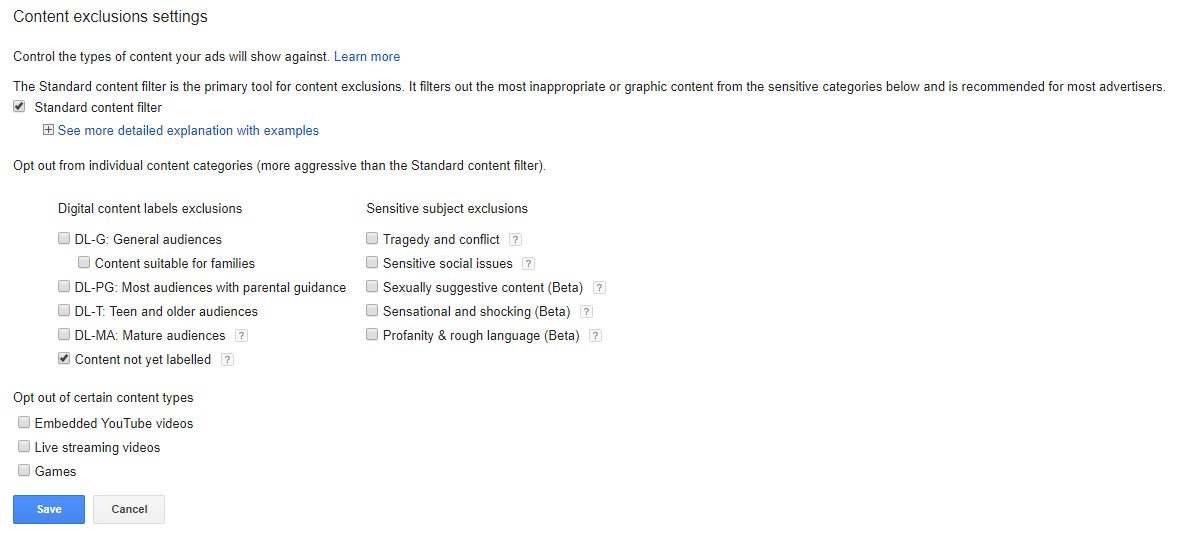Open help icon for Sensational and shocking
The width and height of the screenshot is (1182, 538).
click(x=587, y=312)
